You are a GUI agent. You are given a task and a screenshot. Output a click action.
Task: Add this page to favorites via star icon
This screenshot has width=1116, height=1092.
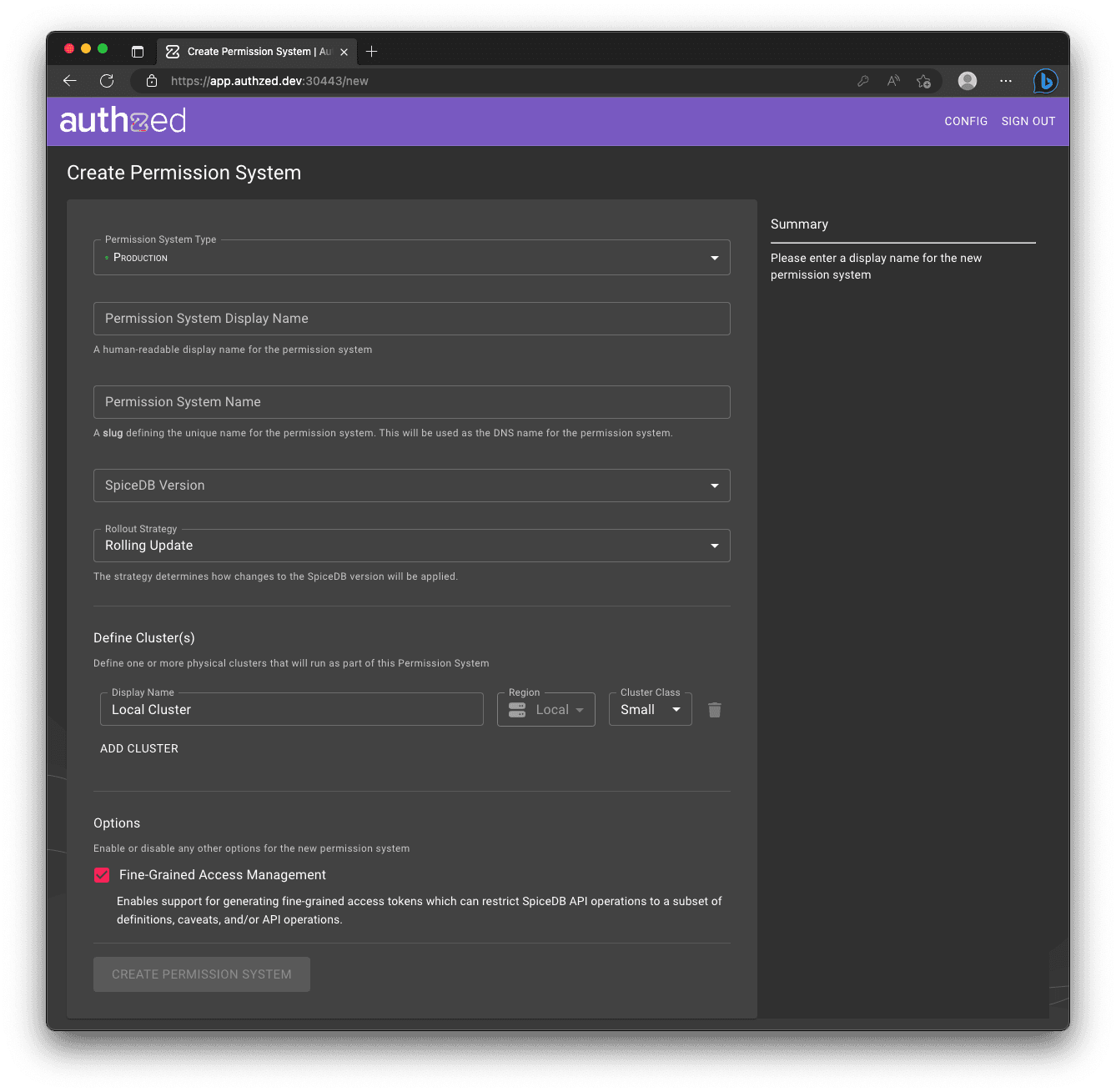click(923, 81)
